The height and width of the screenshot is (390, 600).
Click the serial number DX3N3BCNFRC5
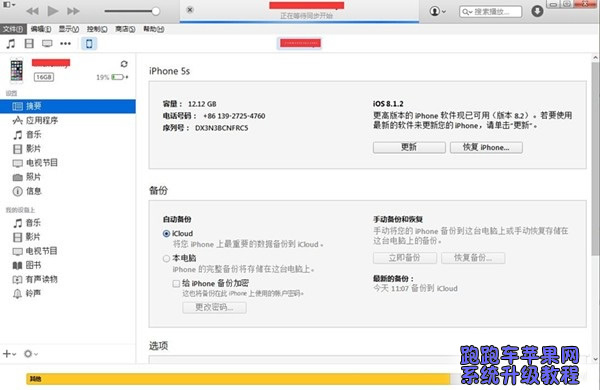[x=222, y=128]
